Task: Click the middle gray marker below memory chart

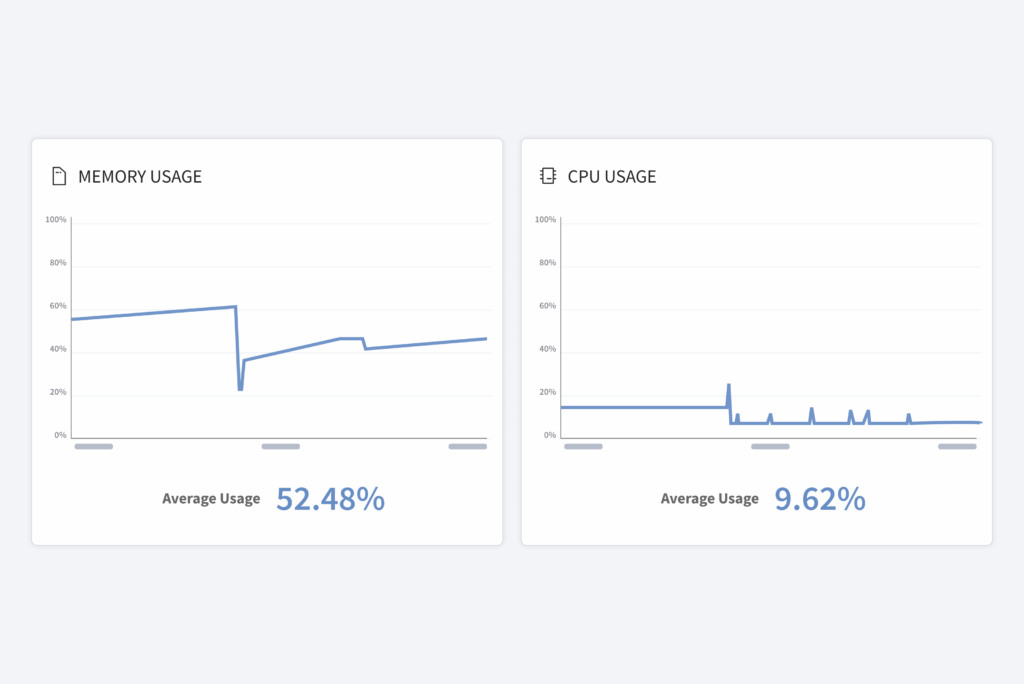Action: tap(280, 446)
